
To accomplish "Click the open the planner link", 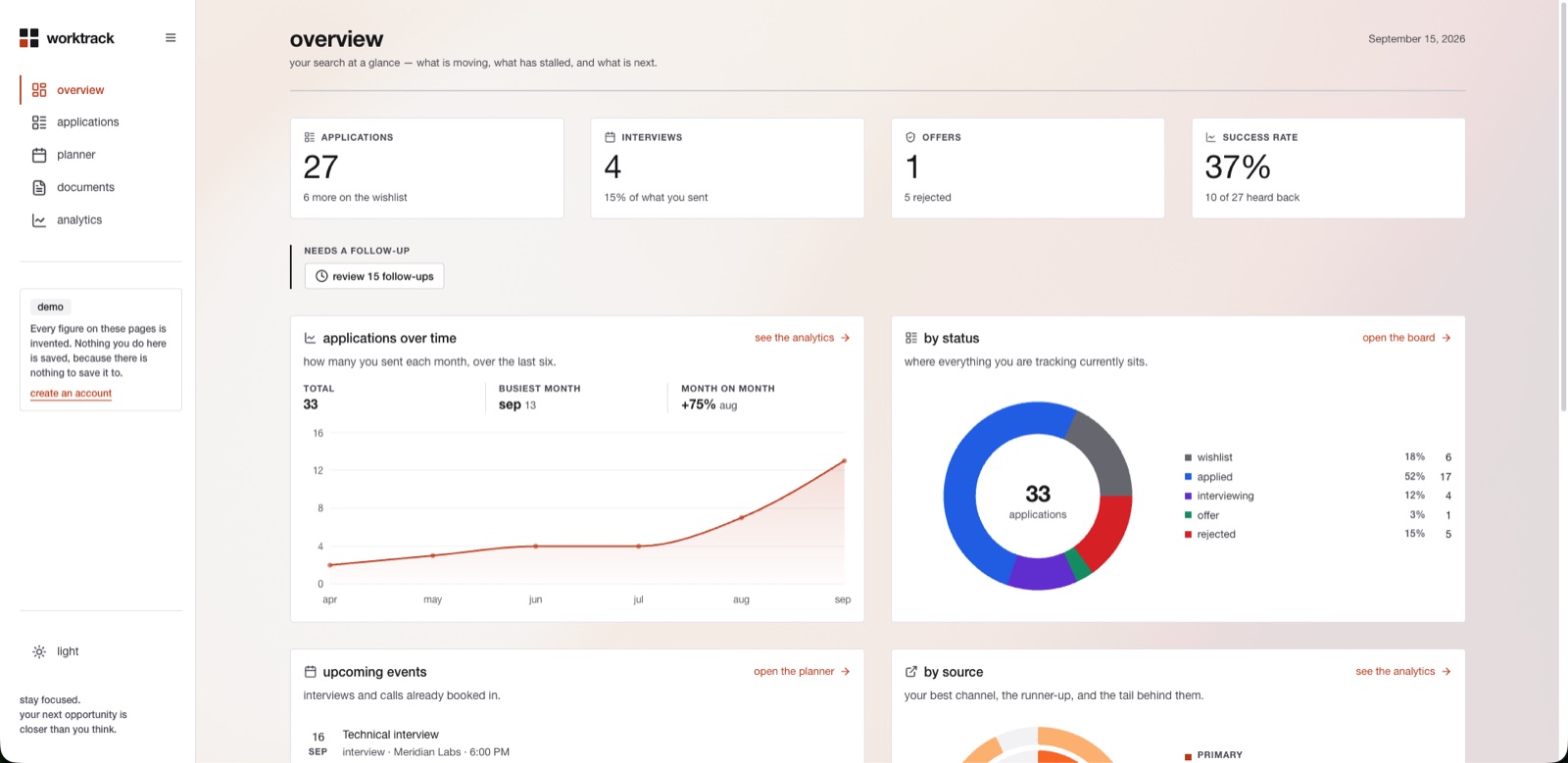I will pos(802,672).
